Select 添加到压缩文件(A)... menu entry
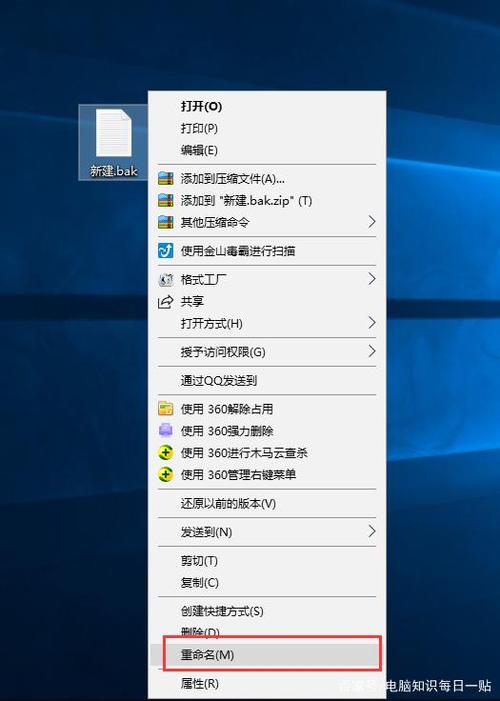Screen dimensions: 500x701 point(267,179)
